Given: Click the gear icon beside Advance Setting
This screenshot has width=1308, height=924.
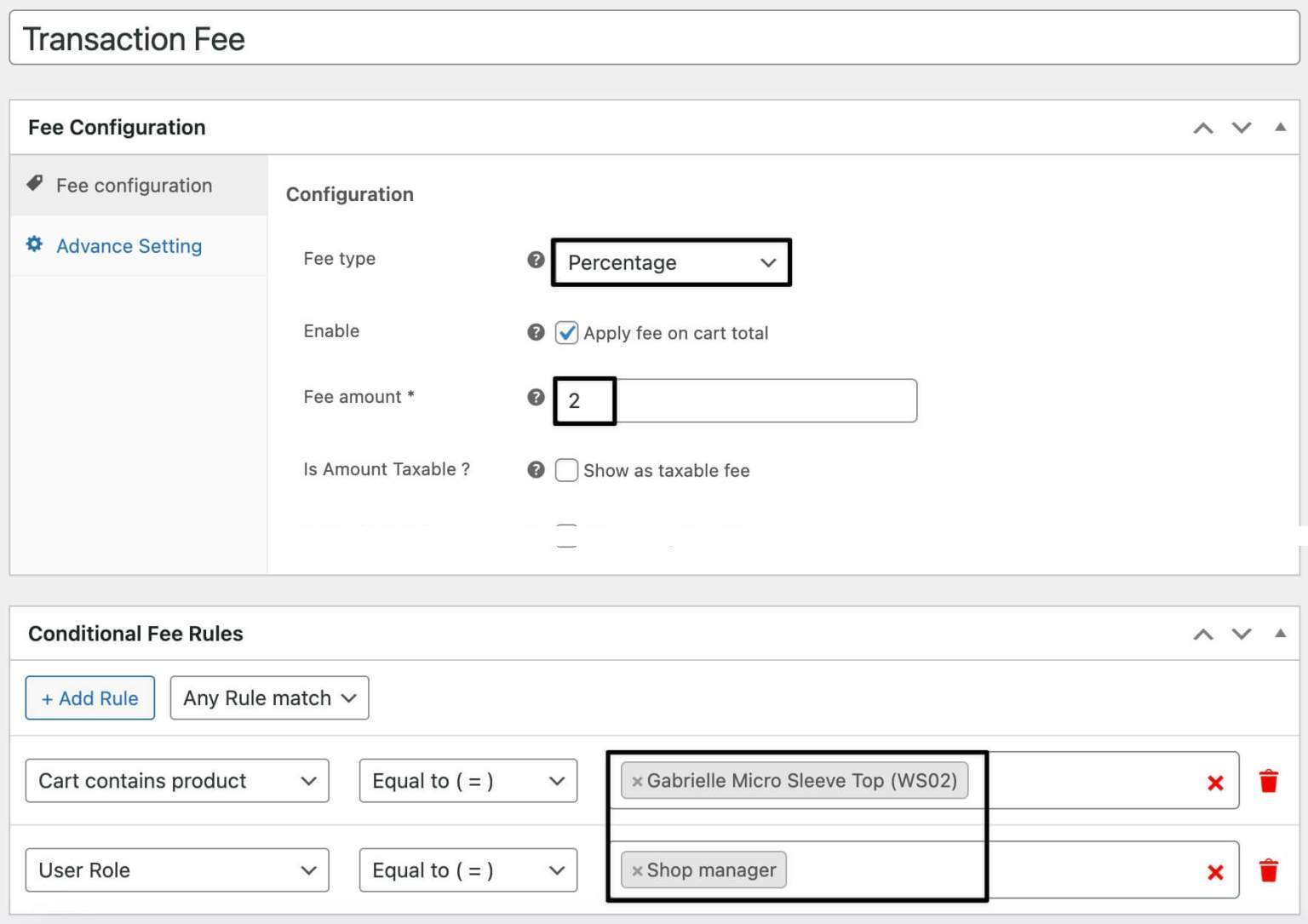Looking at the screenshot, I should point(34,244).
